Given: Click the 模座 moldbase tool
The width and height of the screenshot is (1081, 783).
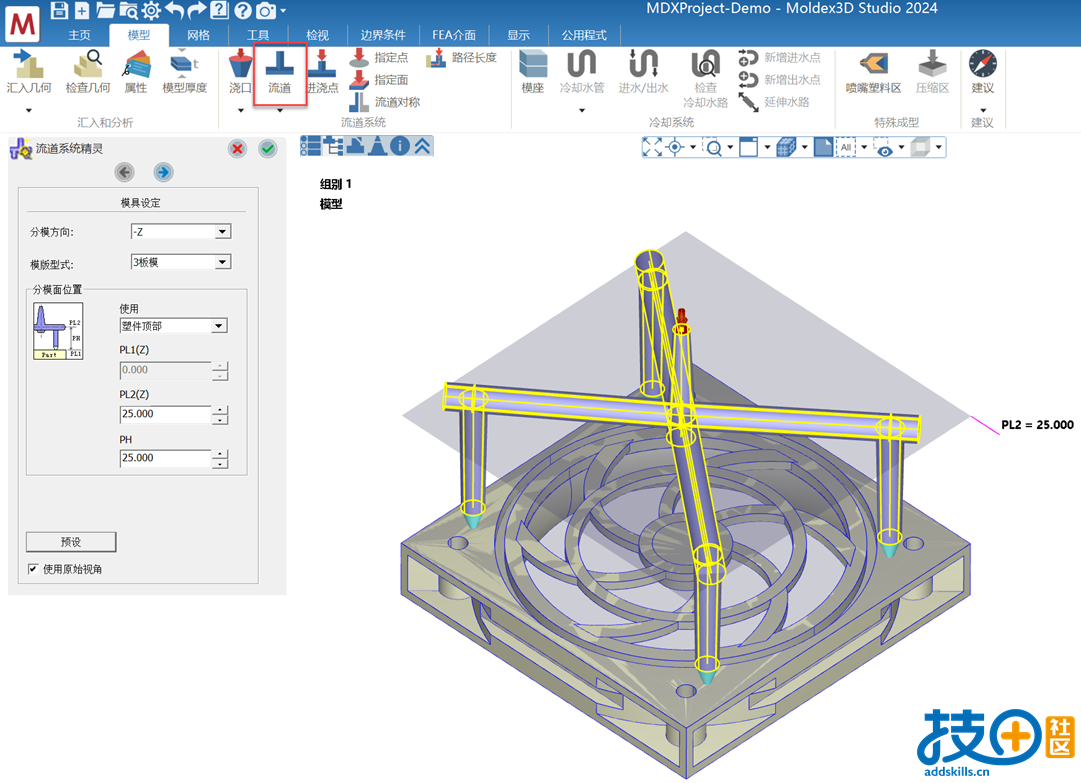Looking at the screenshot, I should [533, 71].
